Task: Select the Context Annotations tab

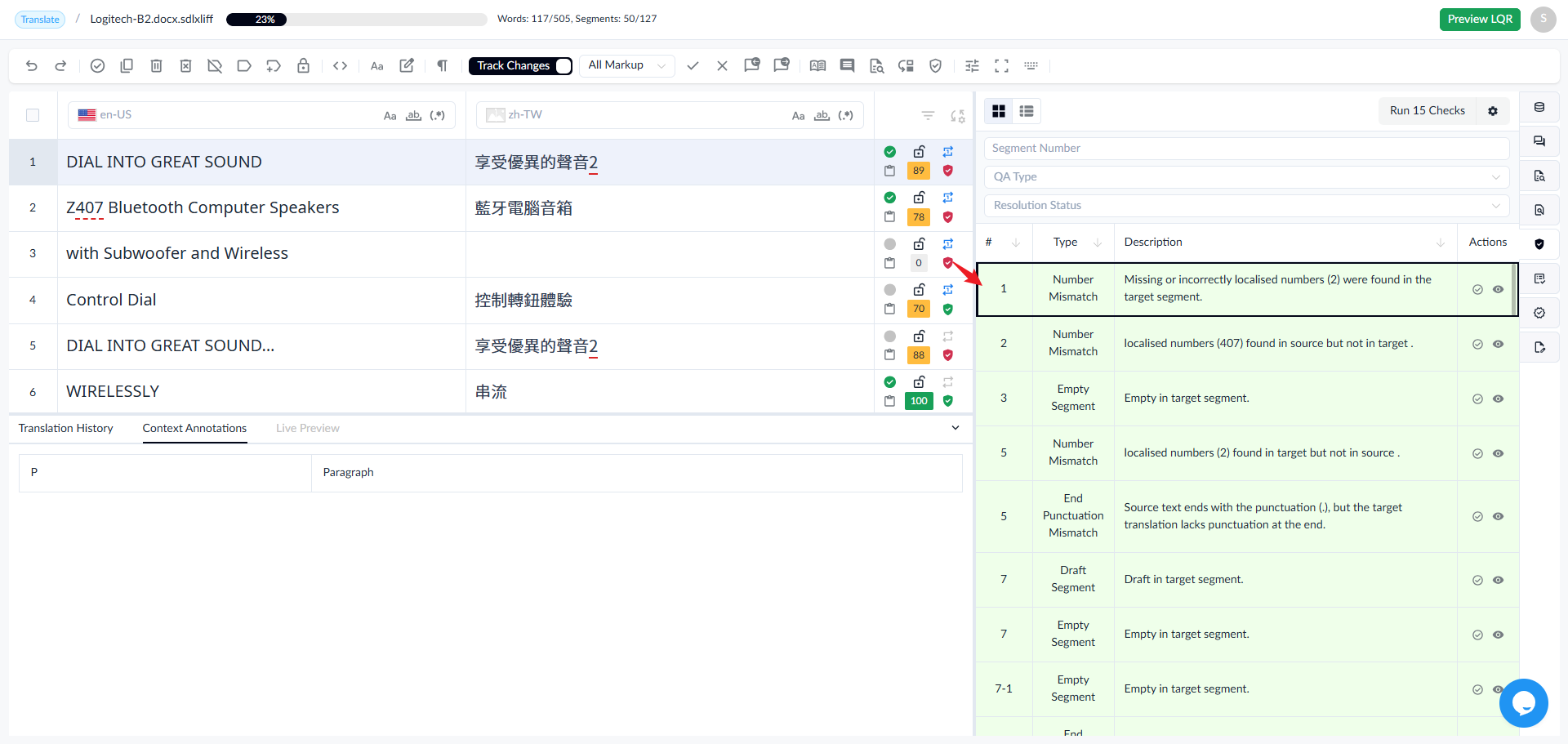Action: point(194,428)
